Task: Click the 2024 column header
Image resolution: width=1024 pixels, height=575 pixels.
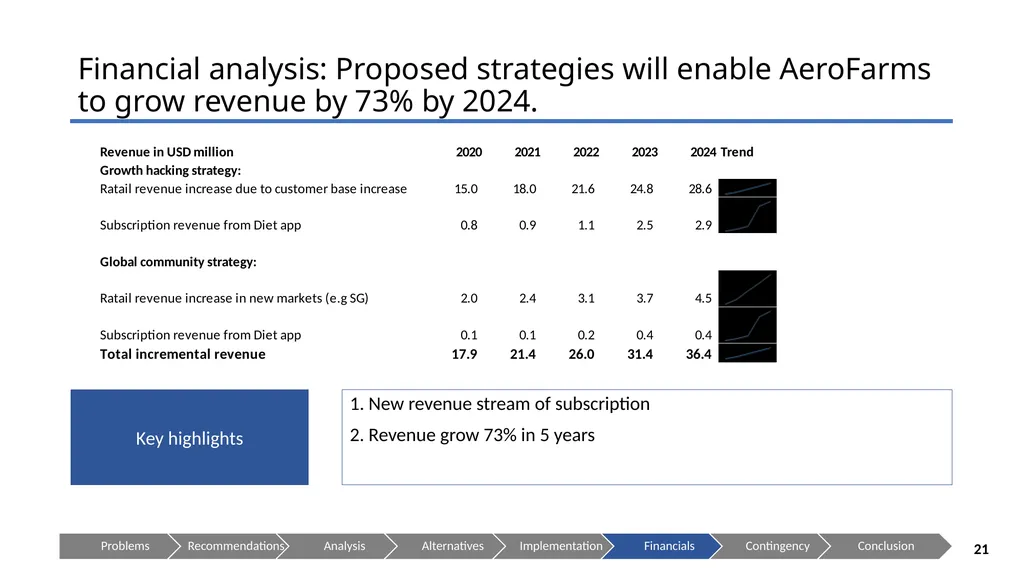Action: pyautogui.click(x=703, y=152)
